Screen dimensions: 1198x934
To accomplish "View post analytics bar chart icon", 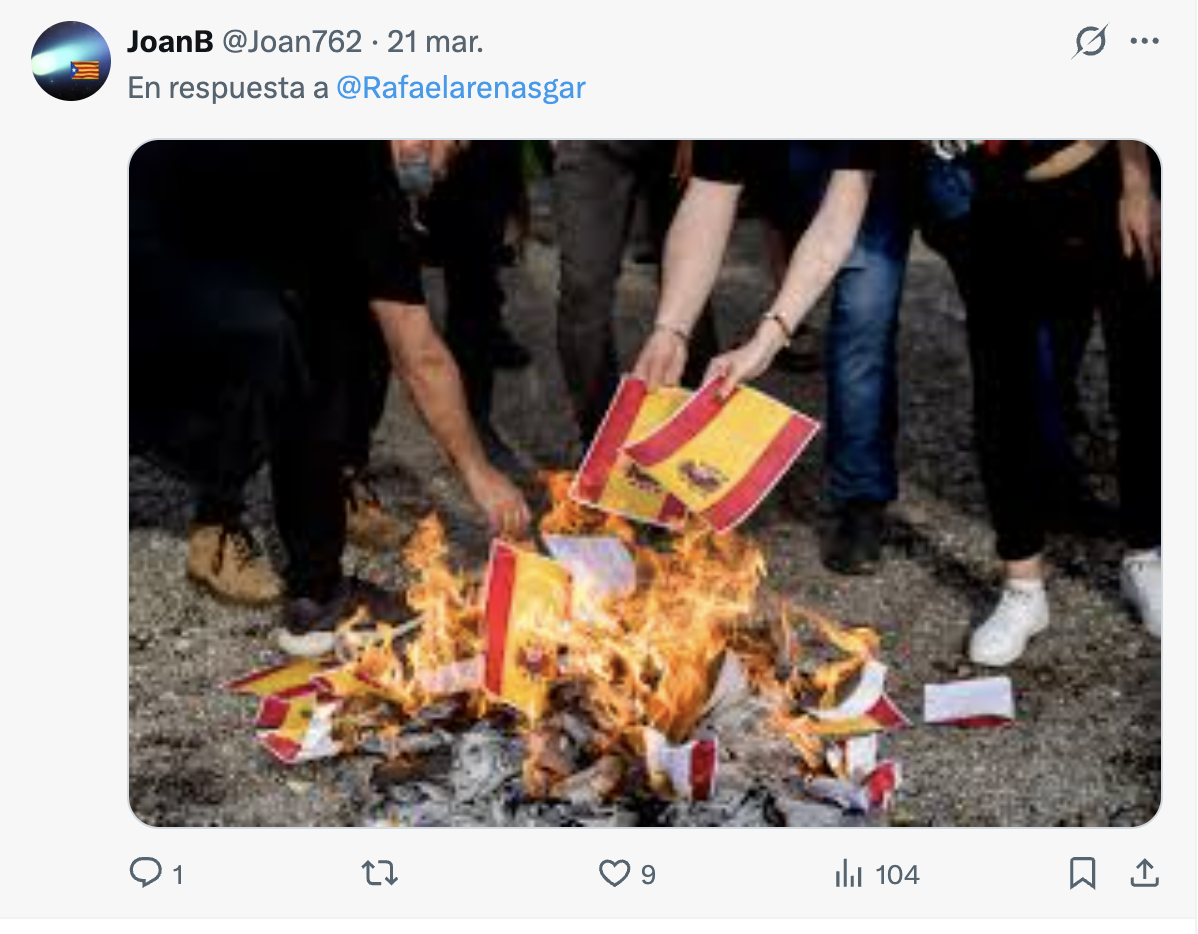I will click(849, 873).
